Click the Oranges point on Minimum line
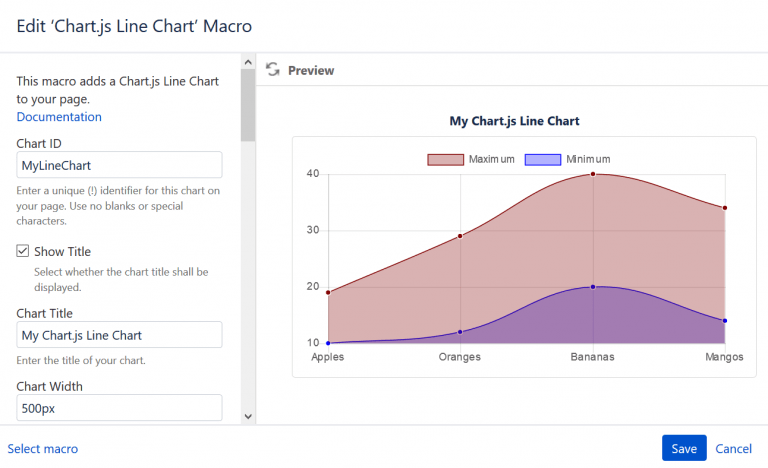 pos(460,332)
